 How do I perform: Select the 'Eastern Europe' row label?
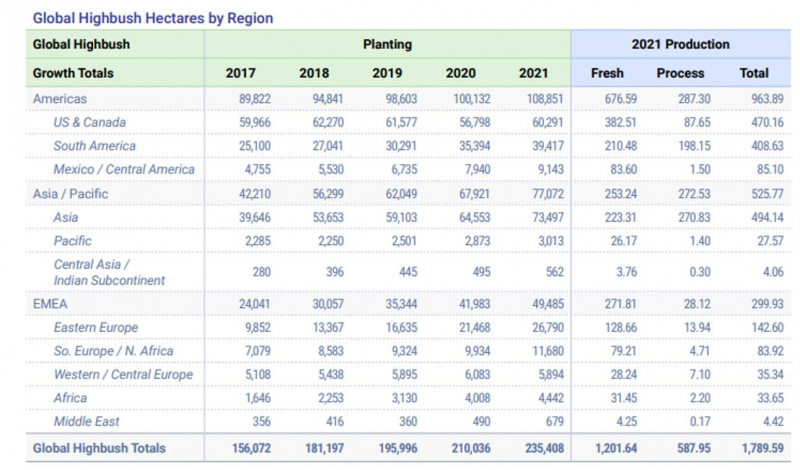pyautogui.click(x=96, y=328)
